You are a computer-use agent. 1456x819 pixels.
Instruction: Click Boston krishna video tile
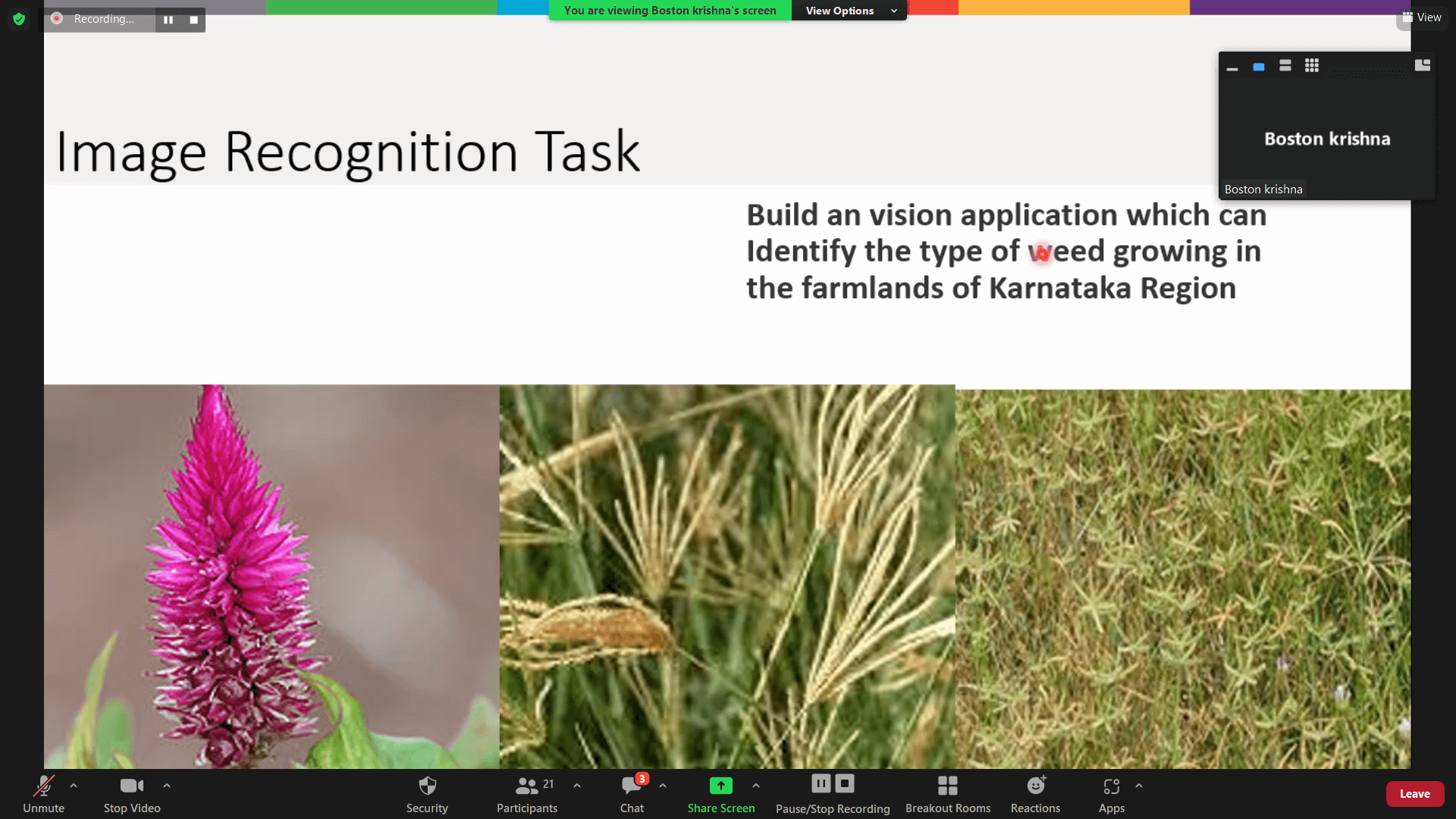(1327, 139)
